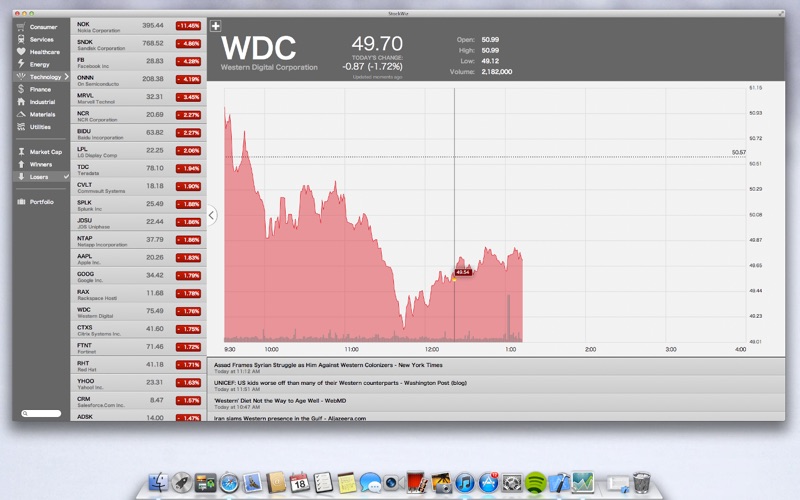Open Healthcare sector with heart icon

click(x=21, y=52)
